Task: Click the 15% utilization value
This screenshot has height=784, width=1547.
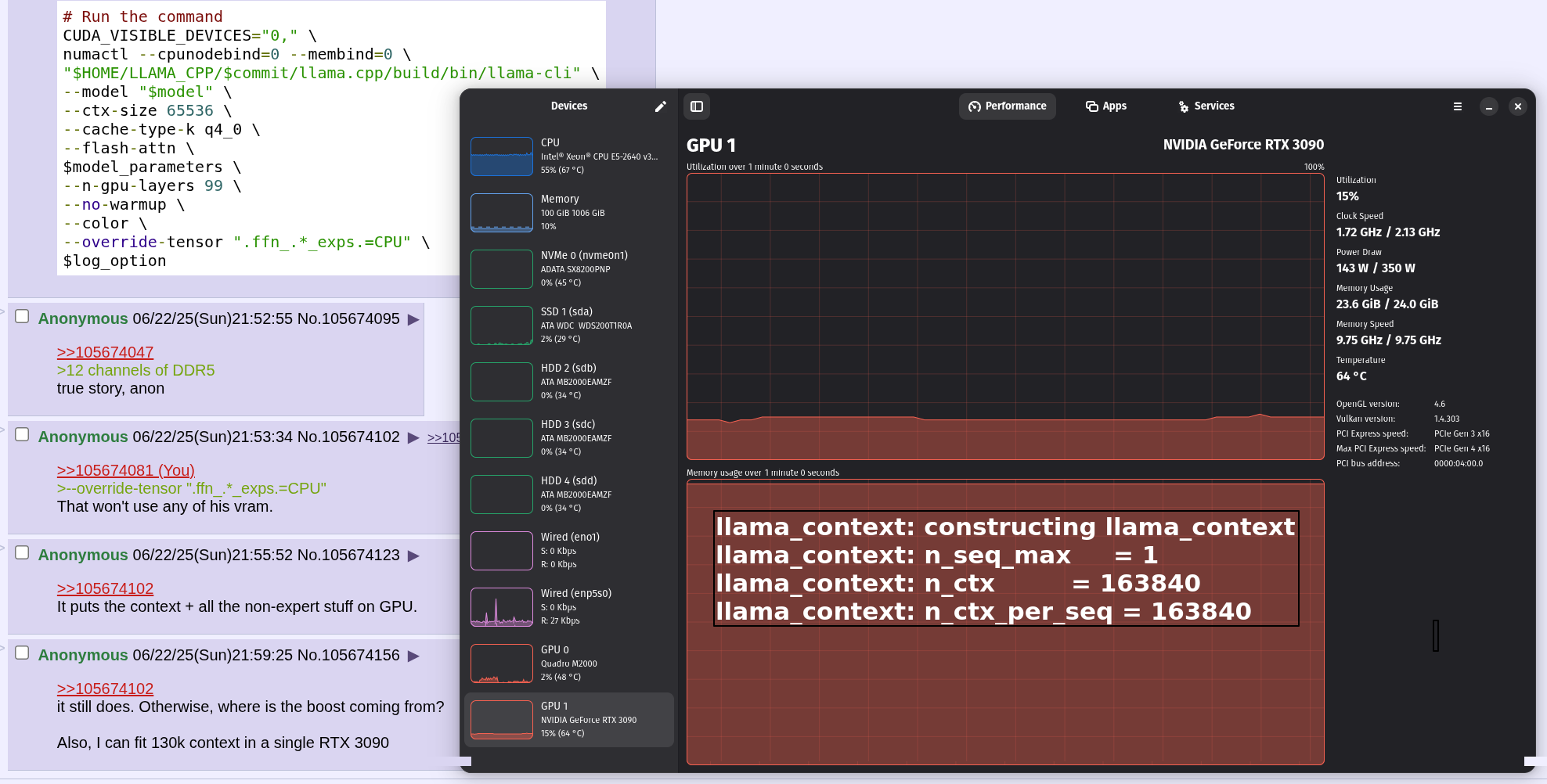Action: [x=1347, y=196]
